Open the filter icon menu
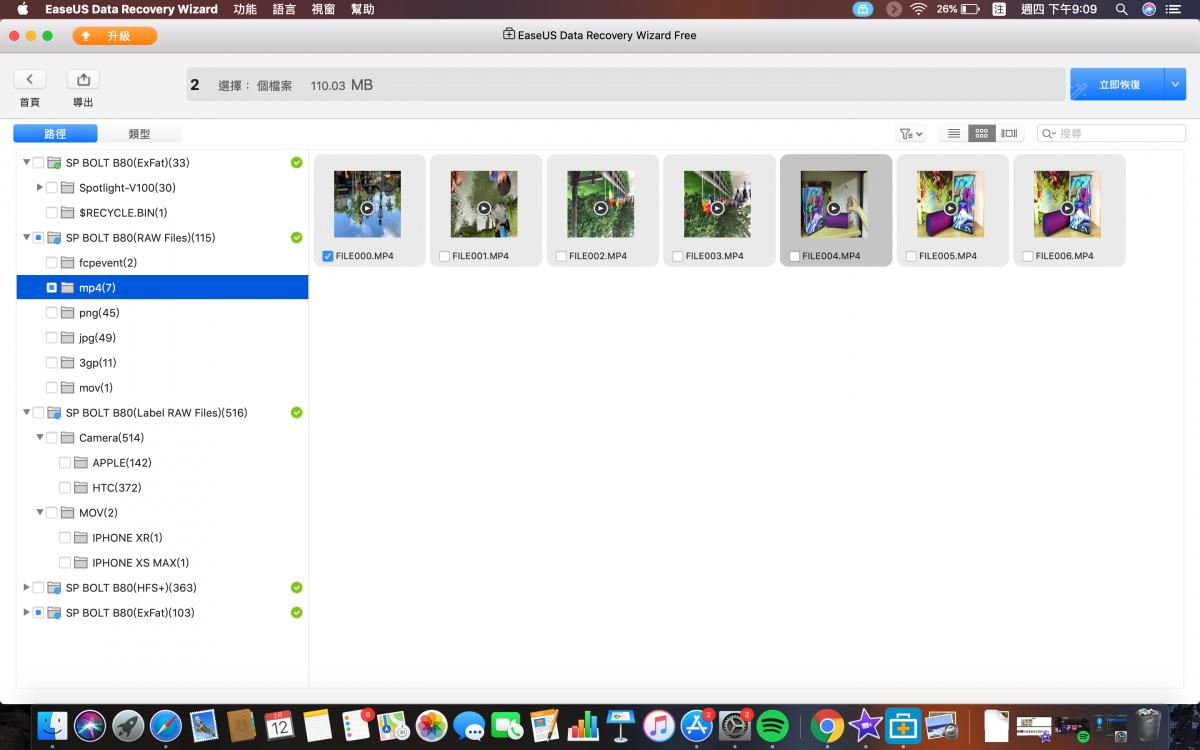 click(x=910, y=134)
